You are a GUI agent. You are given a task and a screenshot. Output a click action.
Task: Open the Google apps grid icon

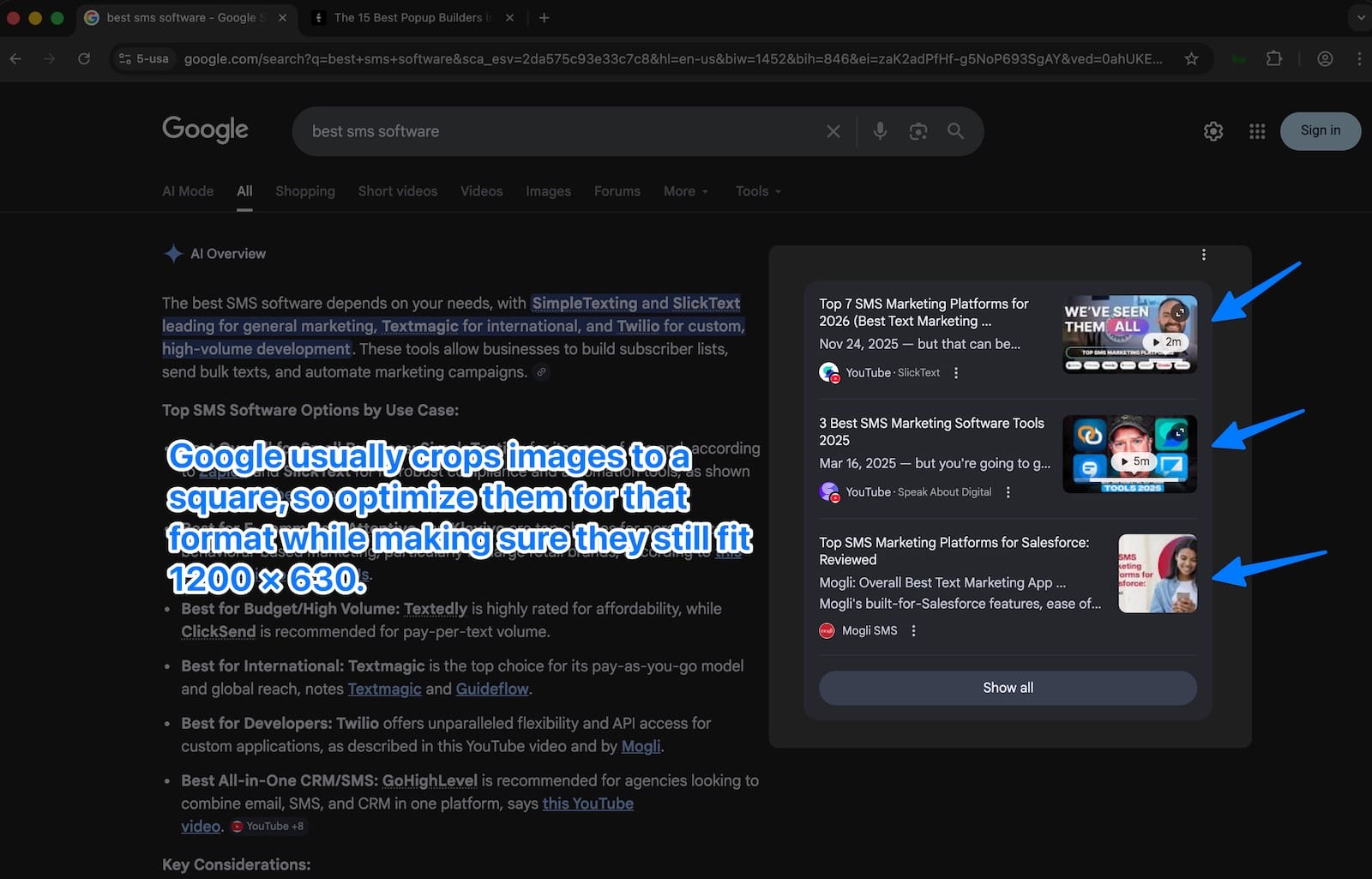pyautogui.click(x=1257, y=131)
